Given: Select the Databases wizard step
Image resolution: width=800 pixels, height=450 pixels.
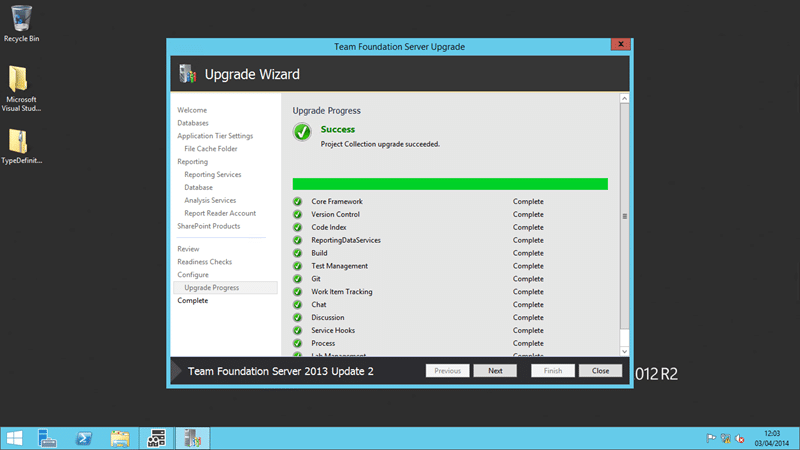Looking at the screenshot, I should [193, 123].
